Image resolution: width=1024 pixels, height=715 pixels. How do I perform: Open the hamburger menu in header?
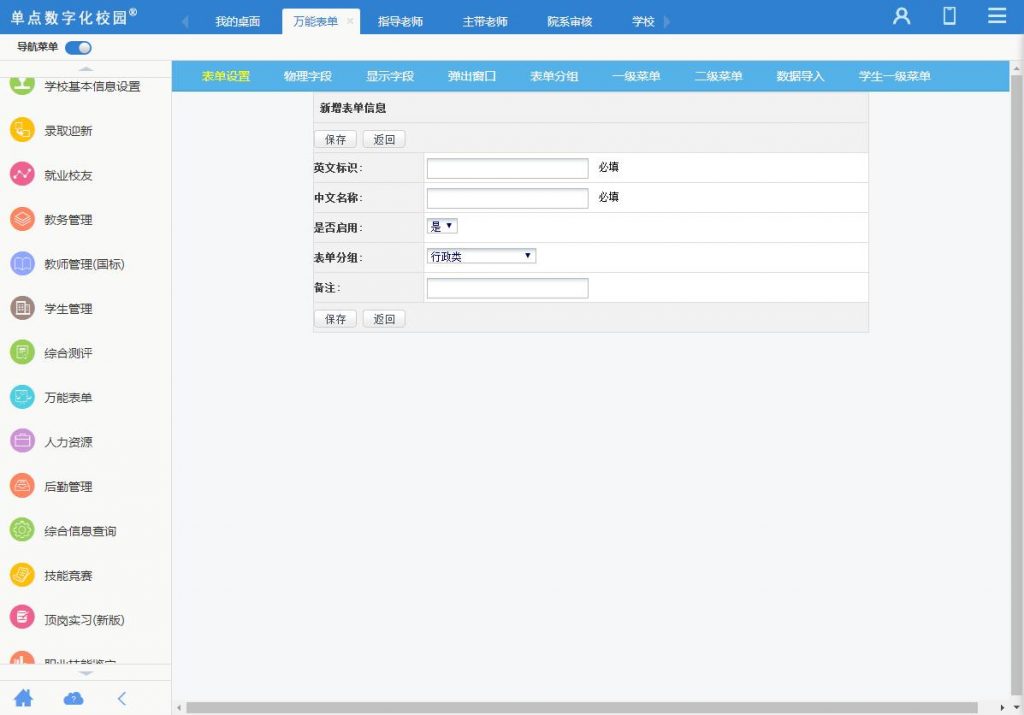click(996, 16)
